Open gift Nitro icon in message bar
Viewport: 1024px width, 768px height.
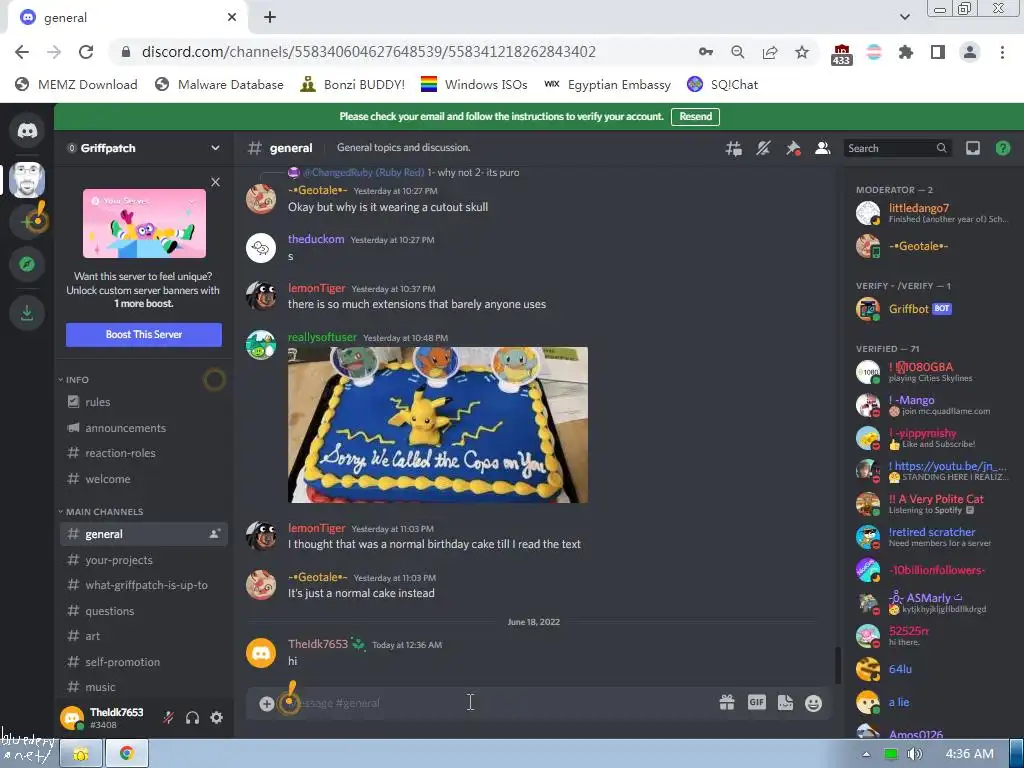(x=727, y=703)
